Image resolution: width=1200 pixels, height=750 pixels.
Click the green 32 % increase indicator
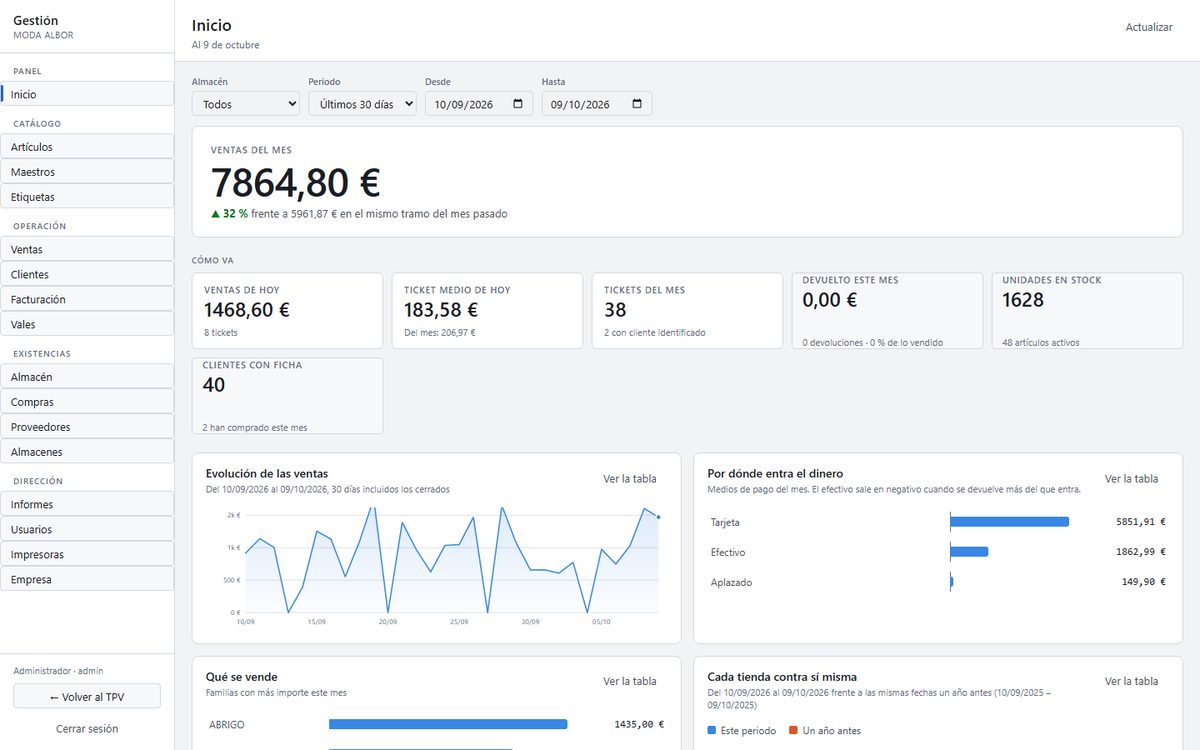[229, 214]
